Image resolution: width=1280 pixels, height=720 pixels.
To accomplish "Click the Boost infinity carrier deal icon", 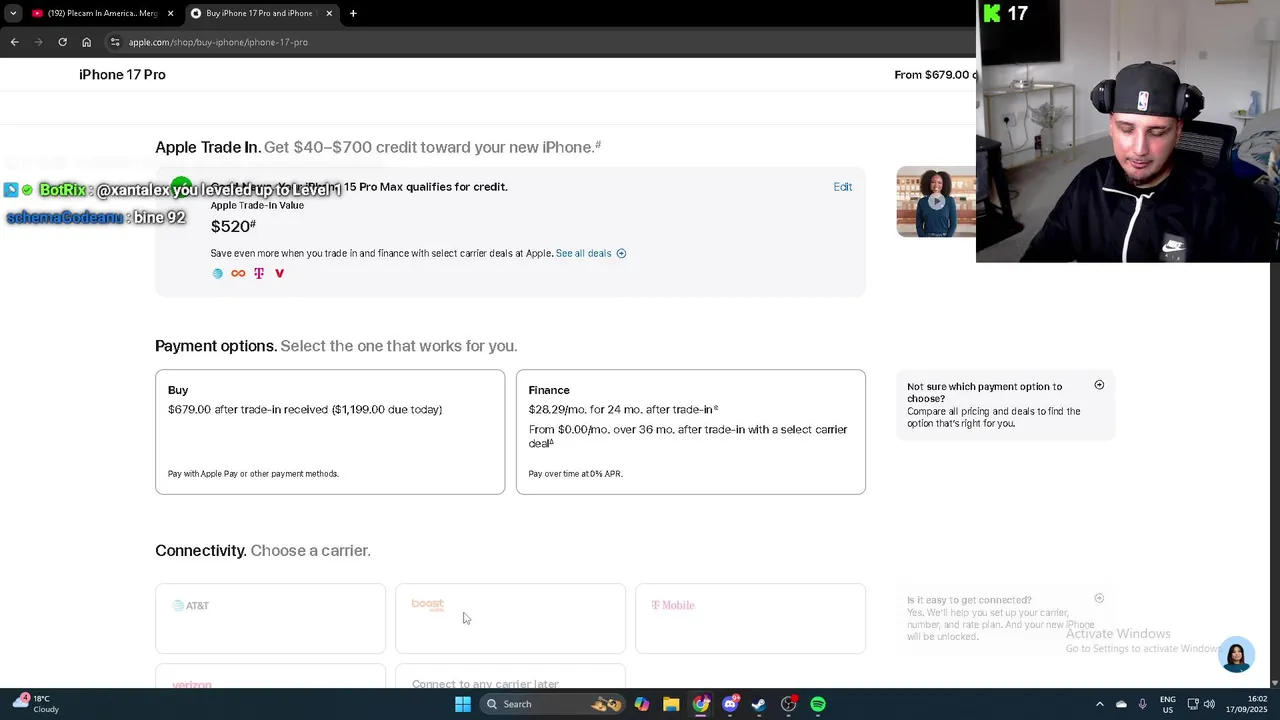I will click(238, 273).
